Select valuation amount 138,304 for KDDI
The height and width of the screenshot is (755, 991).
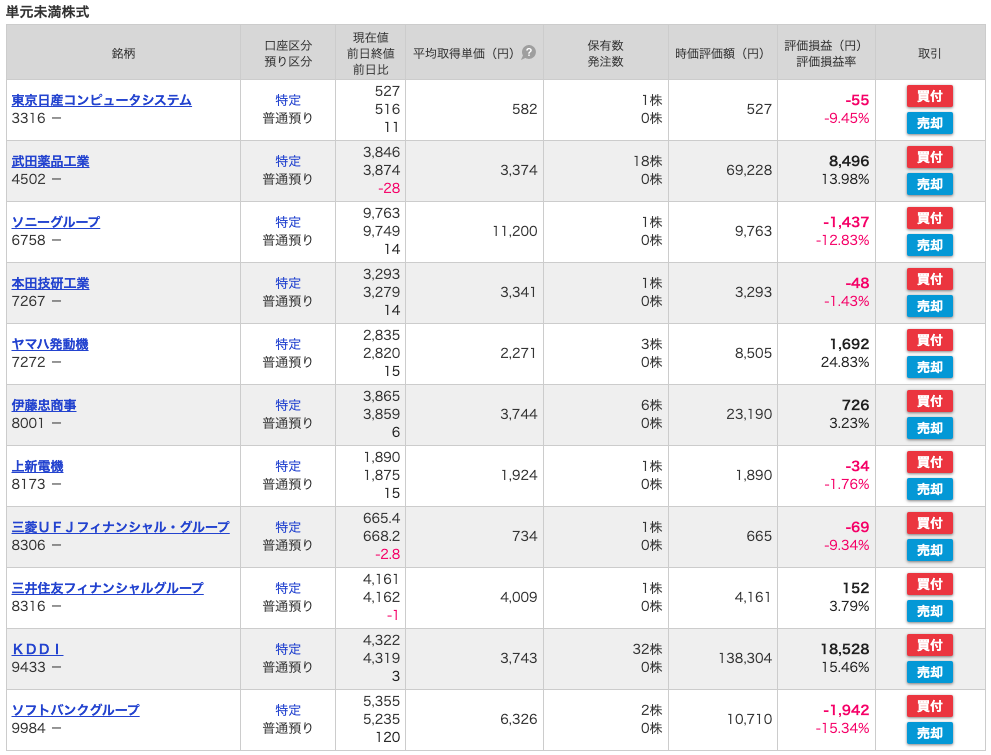[x=745, y=658]
